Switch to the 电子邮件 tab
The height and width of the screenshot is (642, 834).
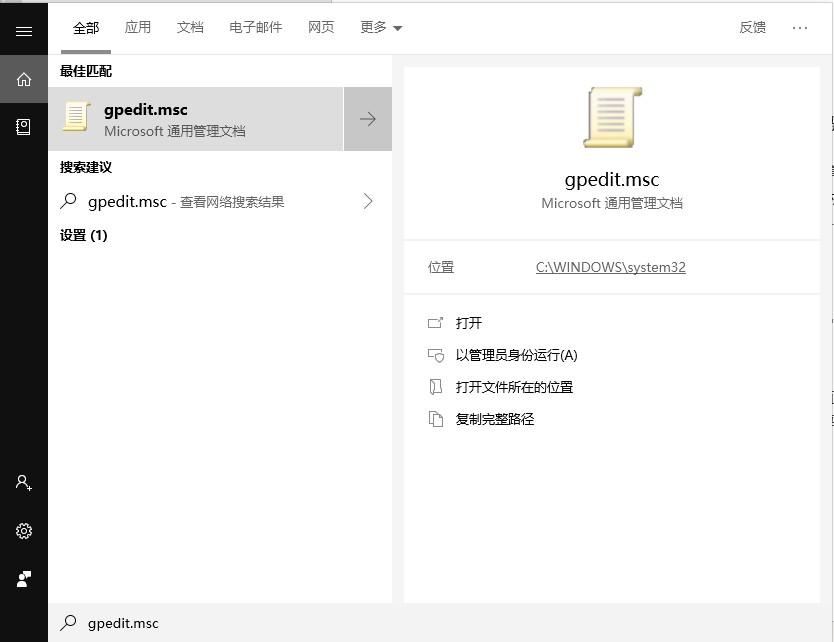255,27
